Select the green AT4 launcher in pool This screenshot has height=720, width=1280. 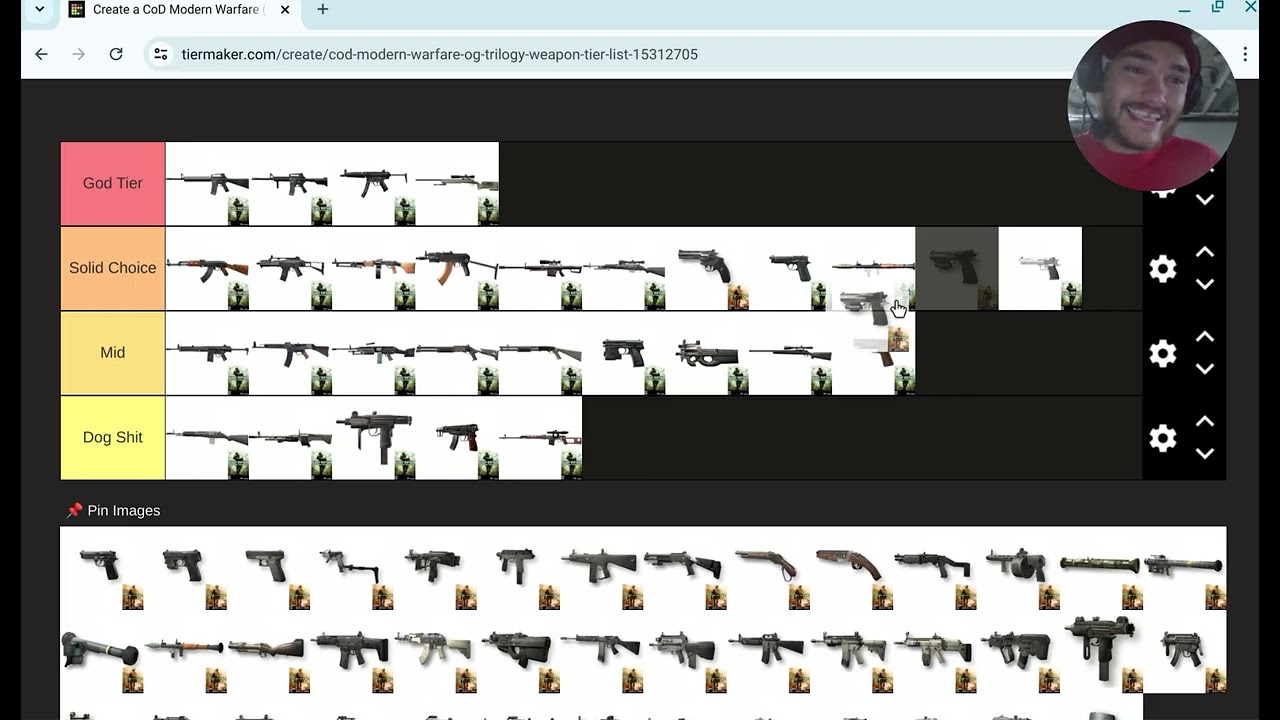[1101, 568]
